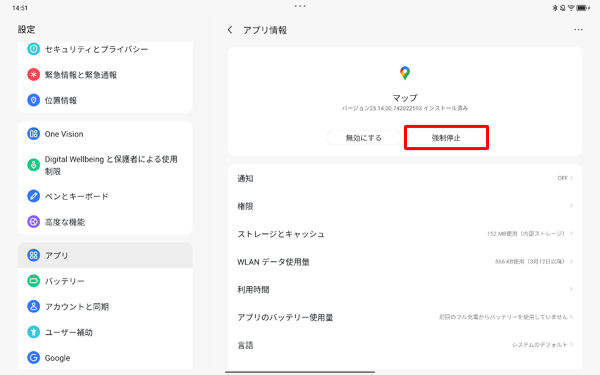Tap the 152 MB使用 storage value

click(x=525, y=234)
